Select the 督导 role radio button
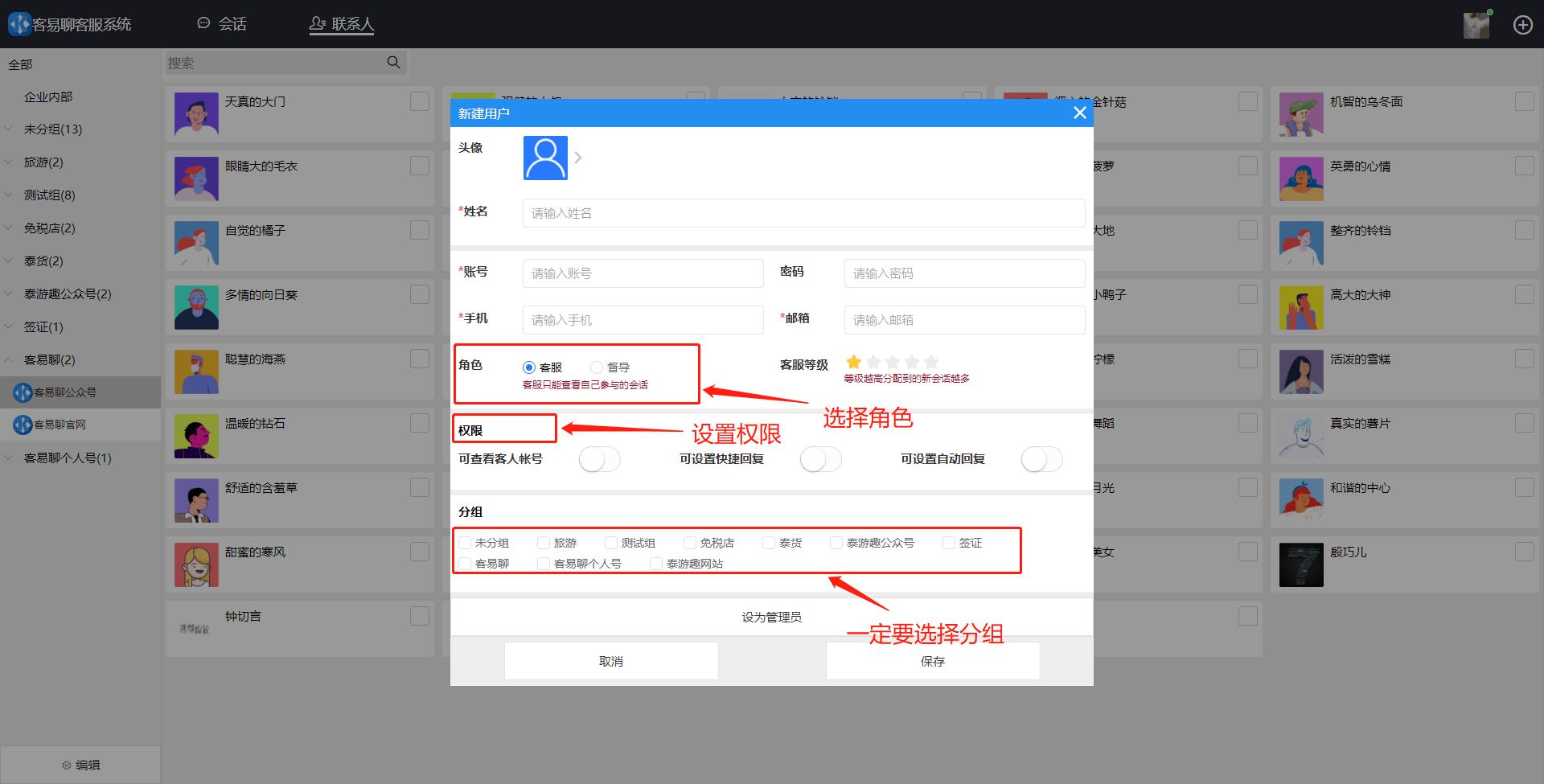This screenshot has width=1544, height=784. pos(597,367)
